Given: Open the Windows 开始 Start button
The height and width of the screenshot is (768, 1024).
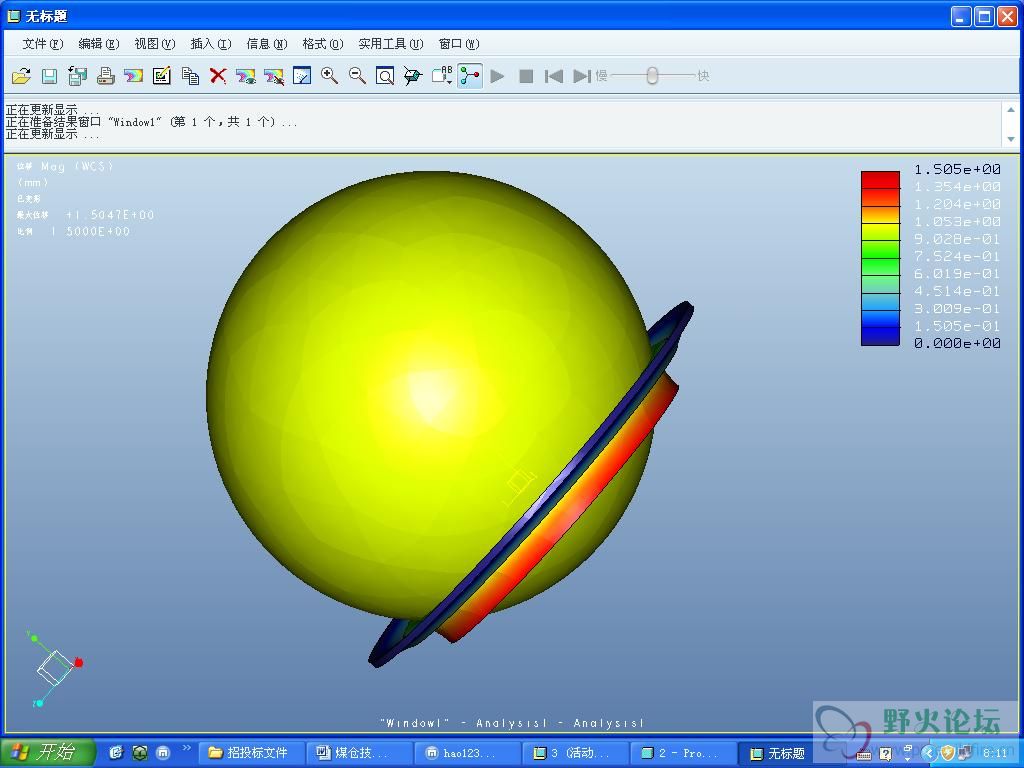Looking at the screenshot, I should 47,752.
